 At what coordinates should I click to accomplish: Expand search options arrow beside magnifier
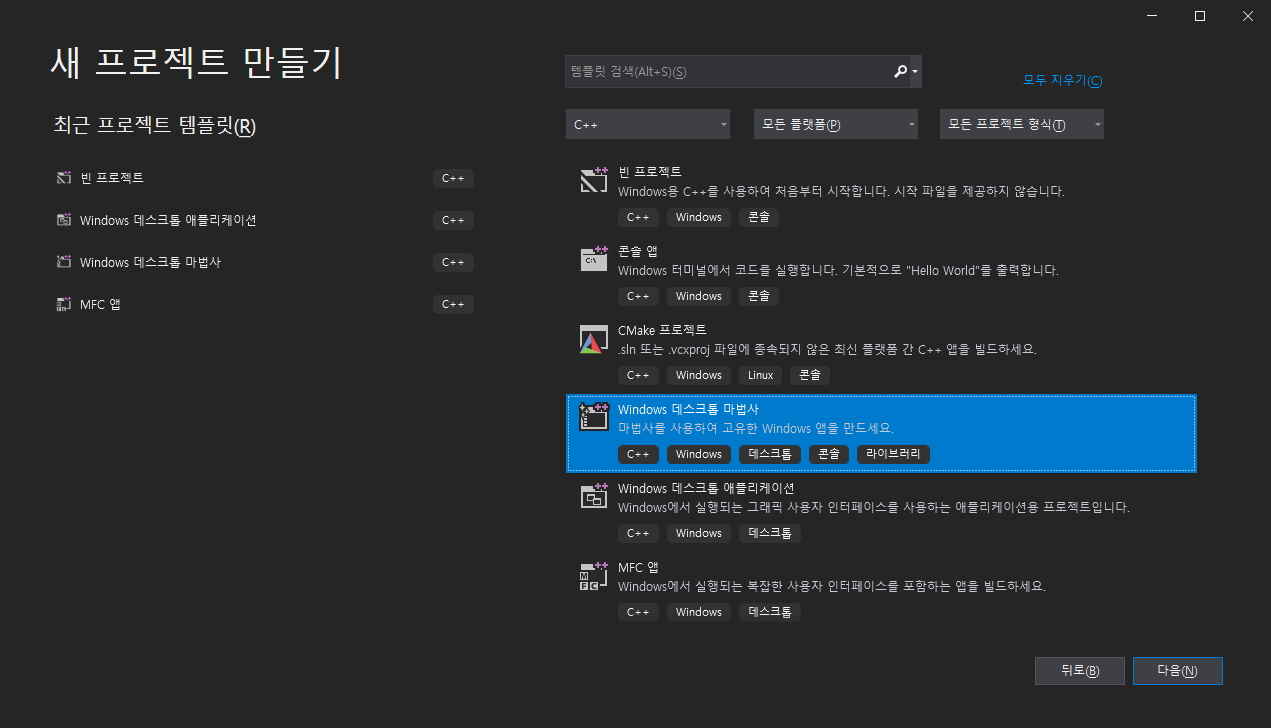click(915, 72)
